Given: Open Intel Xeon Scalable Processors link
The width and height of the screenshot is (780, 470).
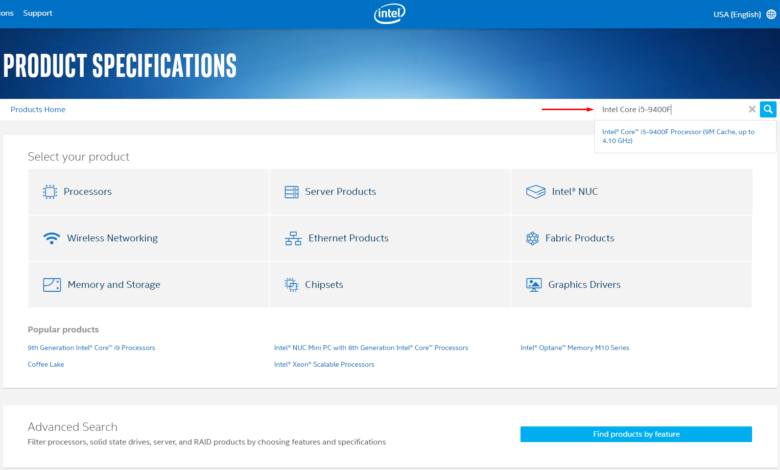Looking at the screenshot, I should point(324,364).
